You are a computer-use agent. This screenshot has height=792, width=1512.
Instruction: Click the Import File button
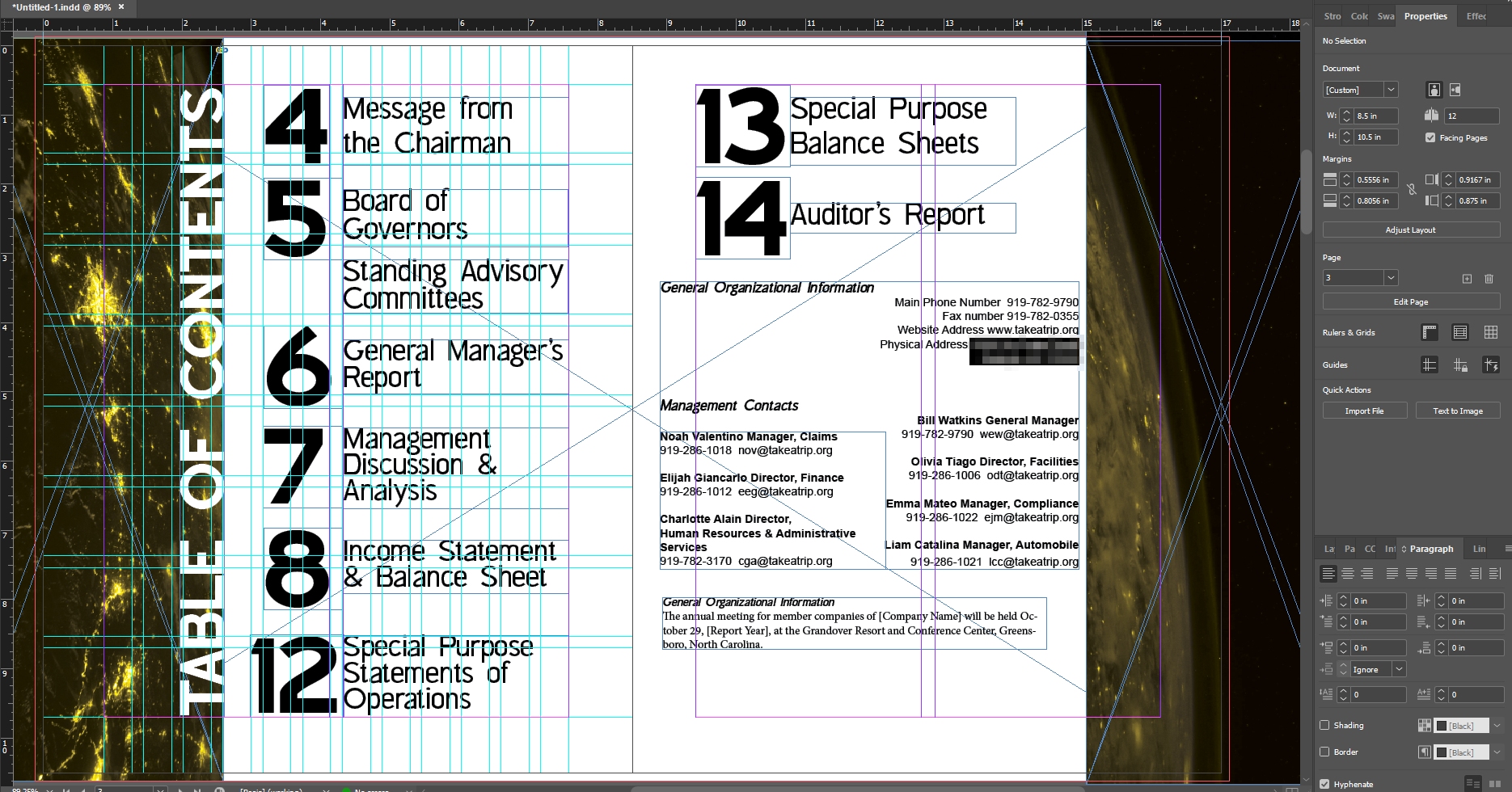click(x=1364, y=411)
